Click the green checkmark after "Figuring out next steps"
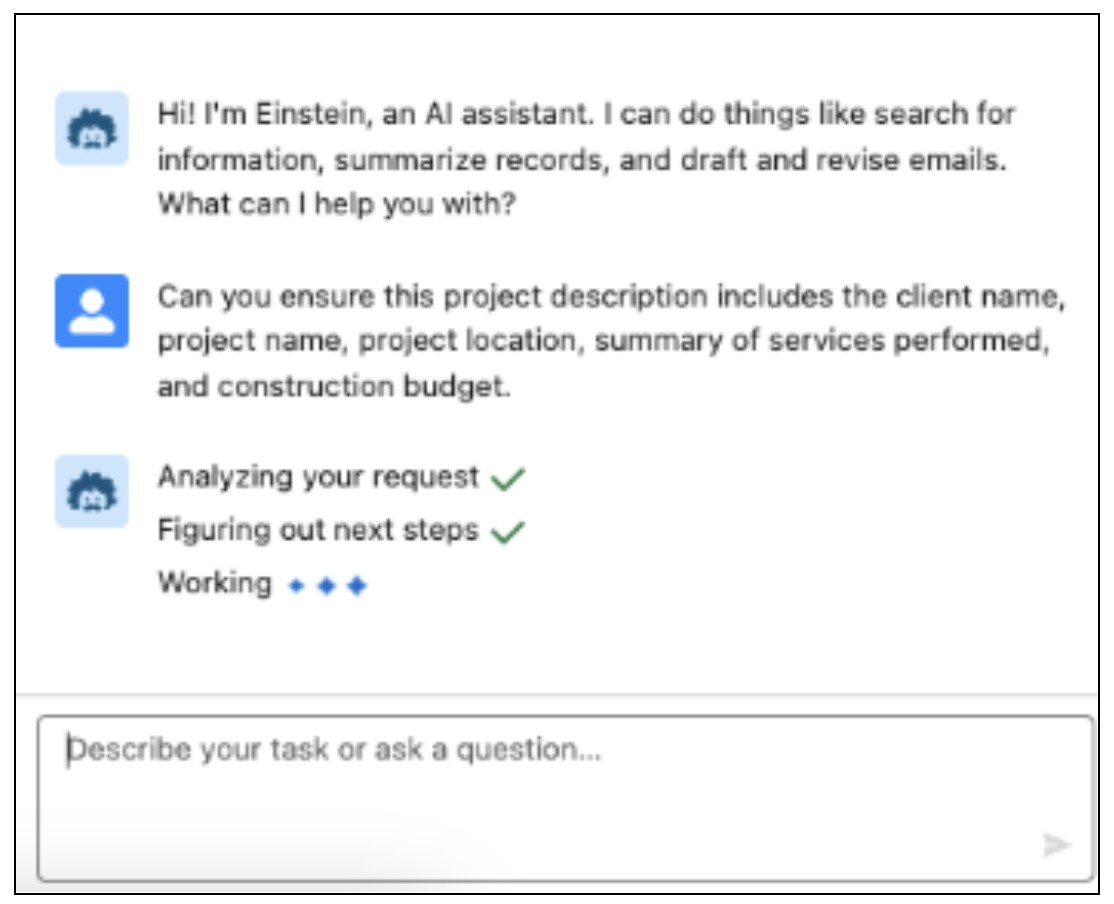Viewport: 1114px width, 904px height. (508, 532)
